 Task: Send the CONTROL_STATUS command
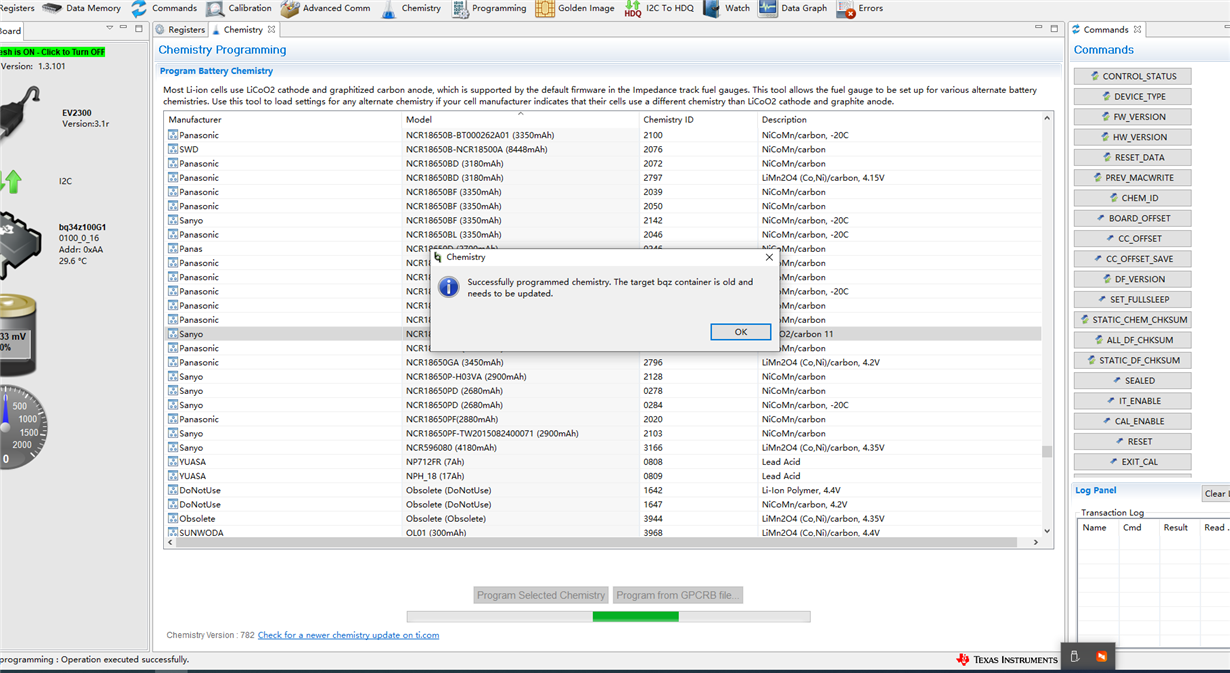pos(1132,76)
